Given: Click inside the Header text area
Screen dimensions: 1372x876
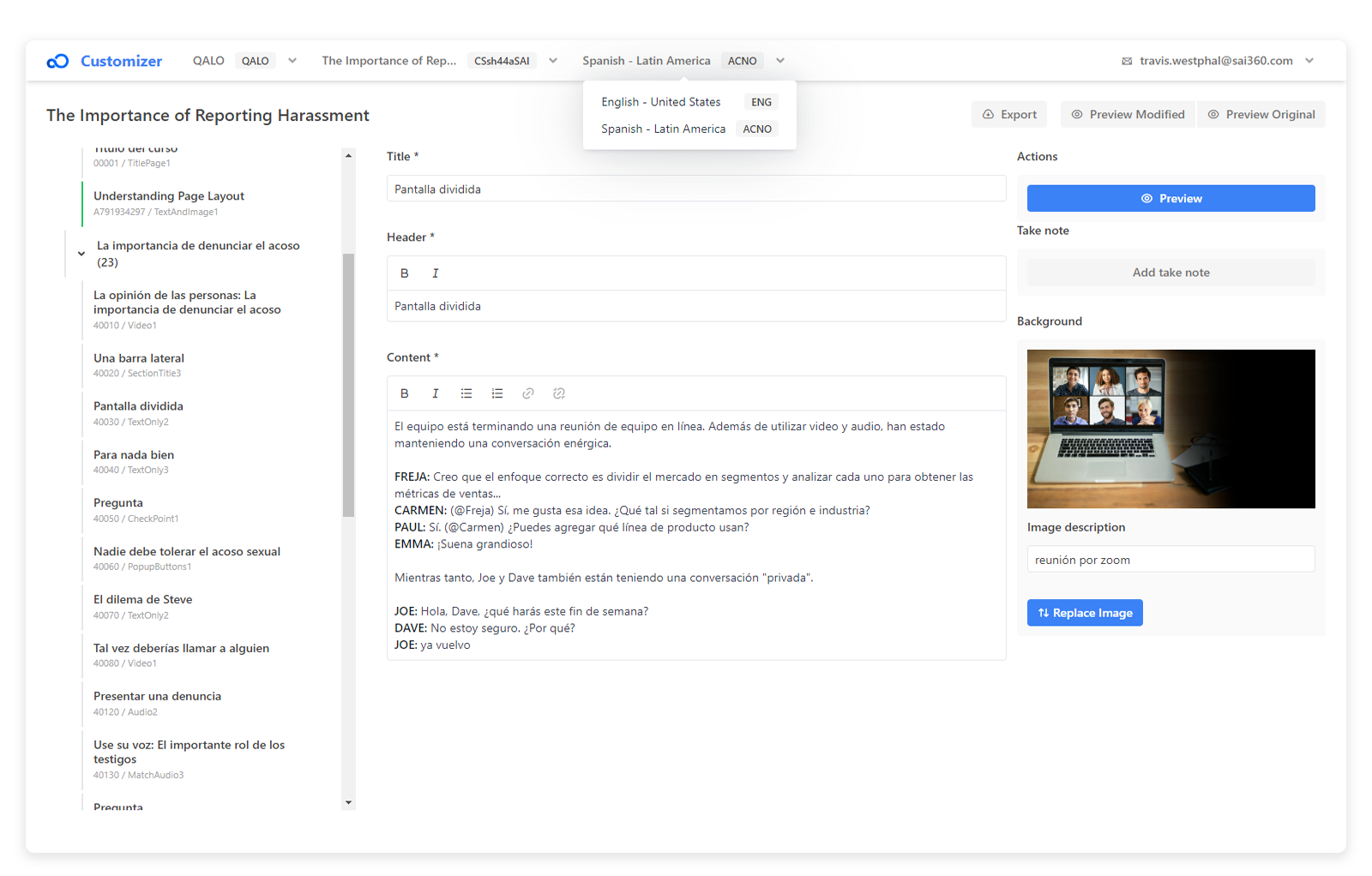Looking at the screenshot, I should point(696,306).
